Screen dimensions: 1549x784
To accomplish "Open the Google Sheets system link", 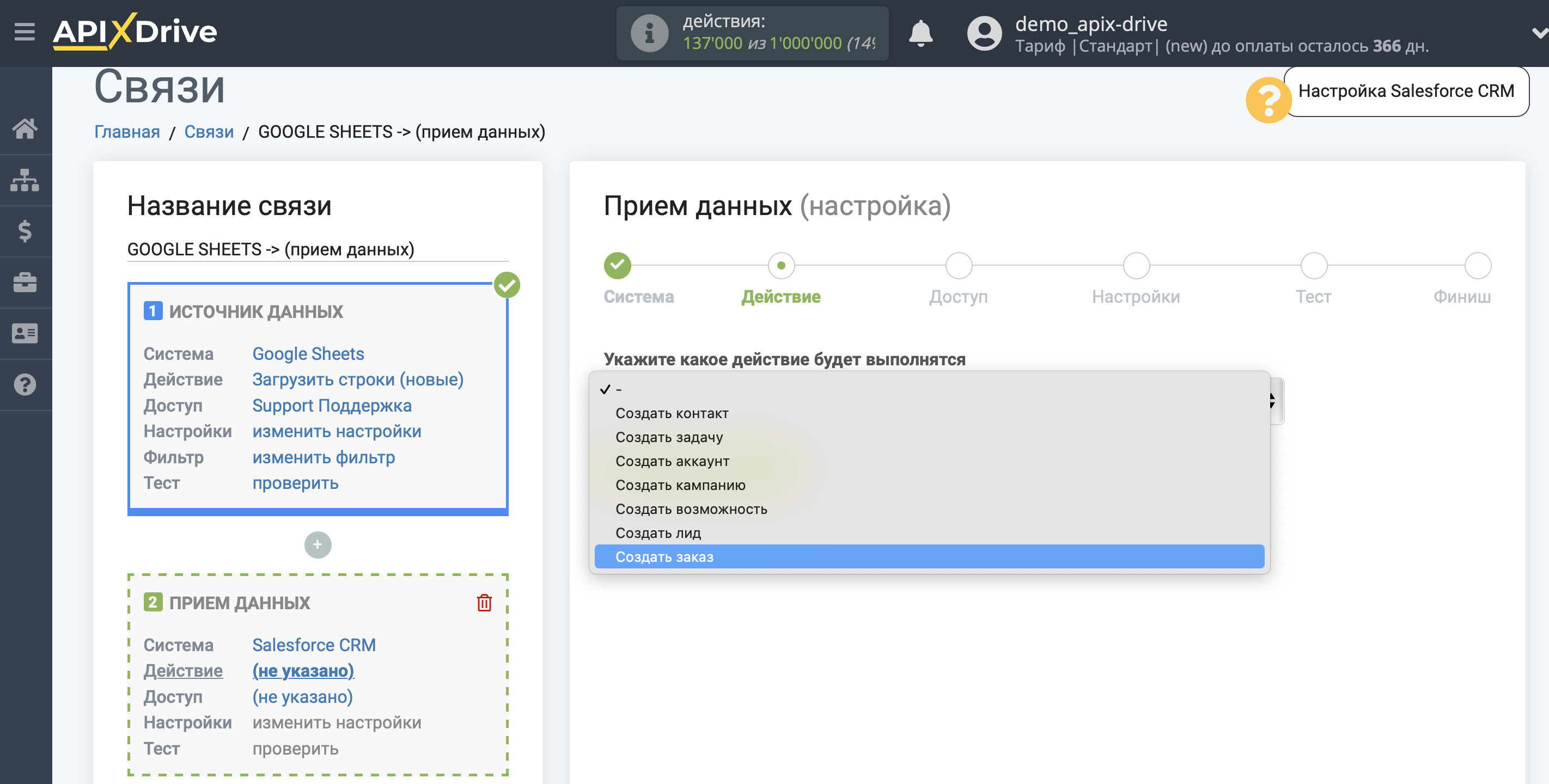I will pyautogui.click(x=308, y=353).
